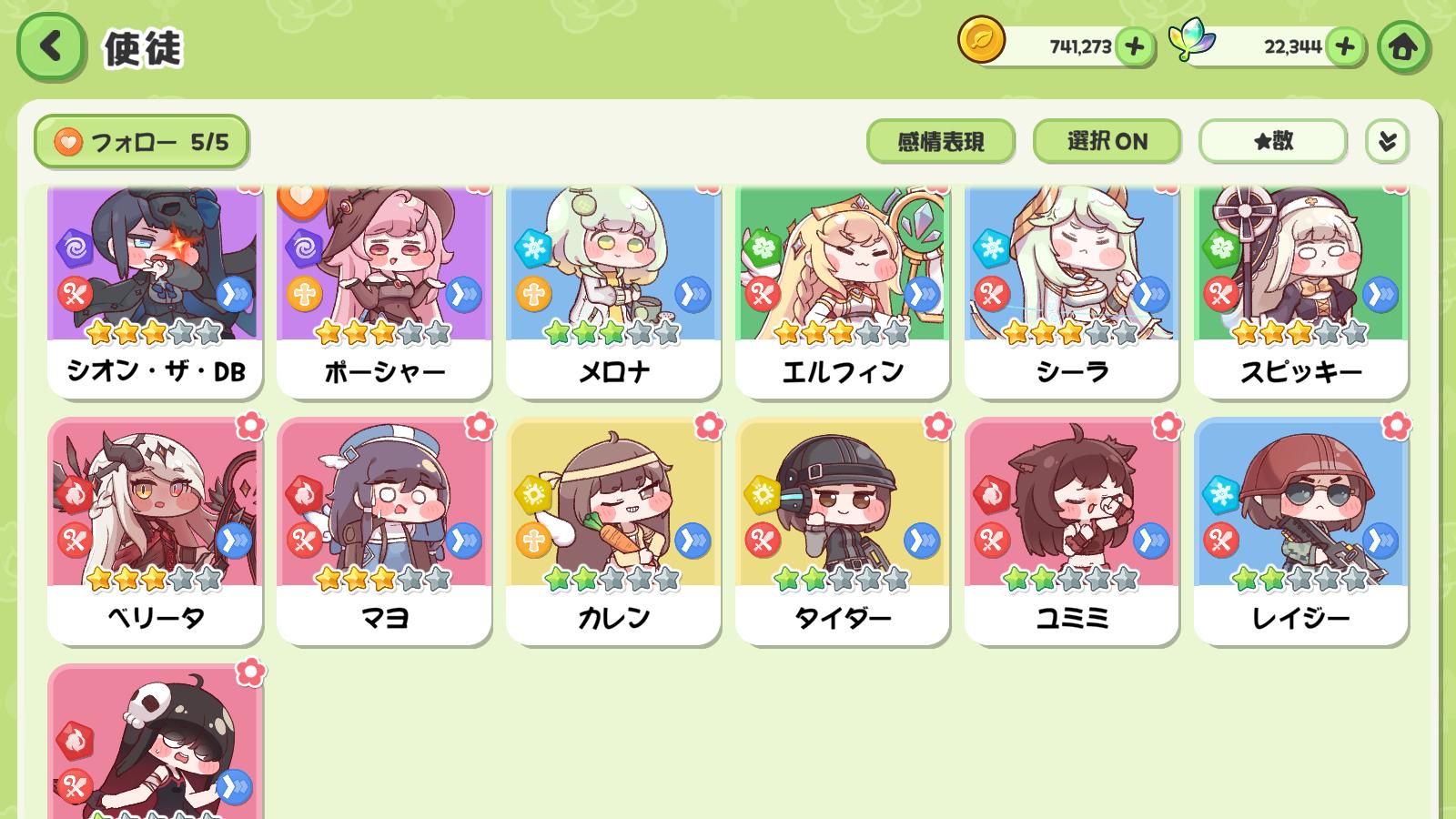1456x819 pixels.
Task: Expand the double-chevron sort options
Action: click(1387, 141)
